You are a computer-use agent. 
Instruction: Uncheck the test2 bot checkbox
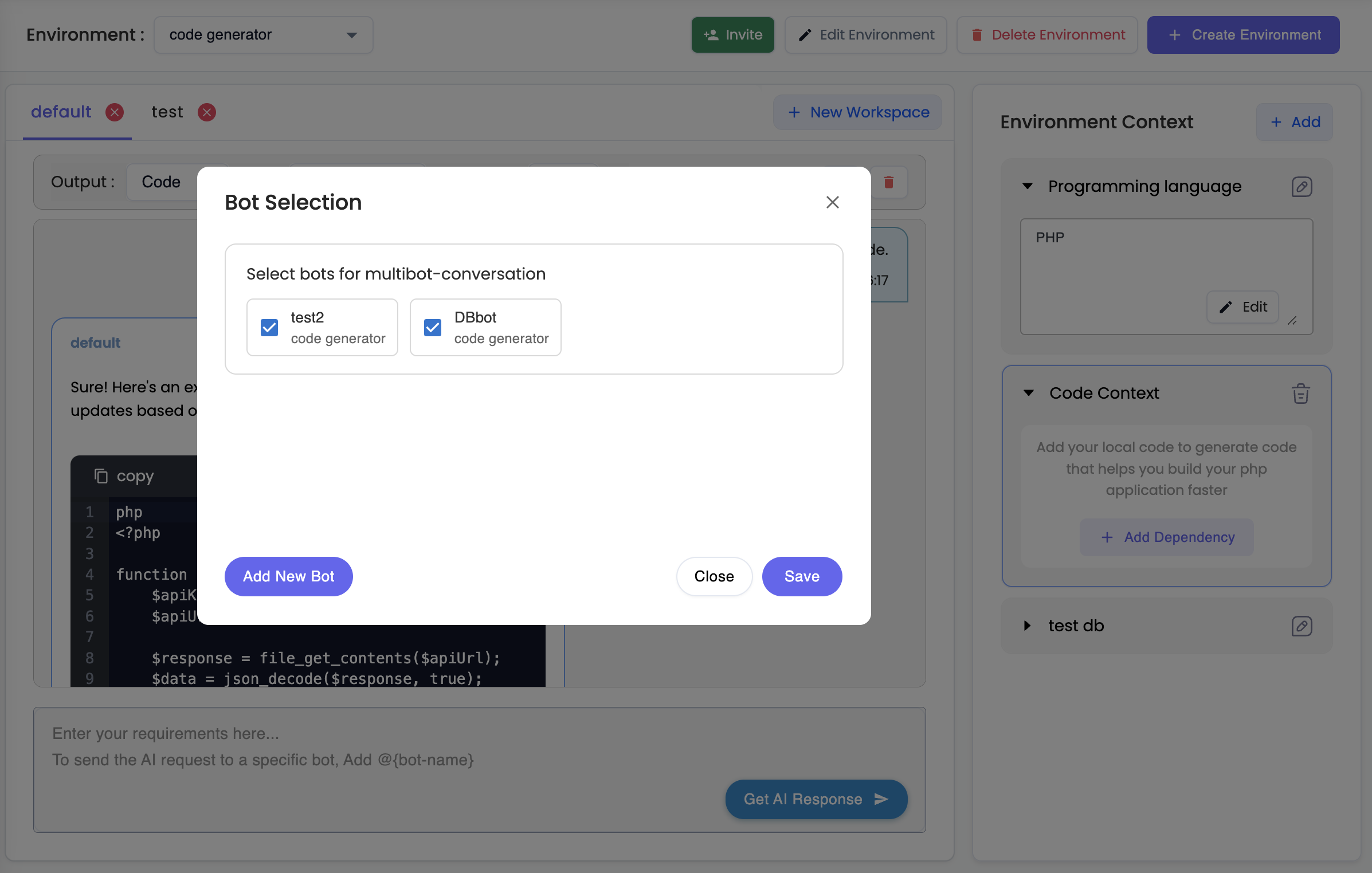pyautogui.click(x=269, y=327)
